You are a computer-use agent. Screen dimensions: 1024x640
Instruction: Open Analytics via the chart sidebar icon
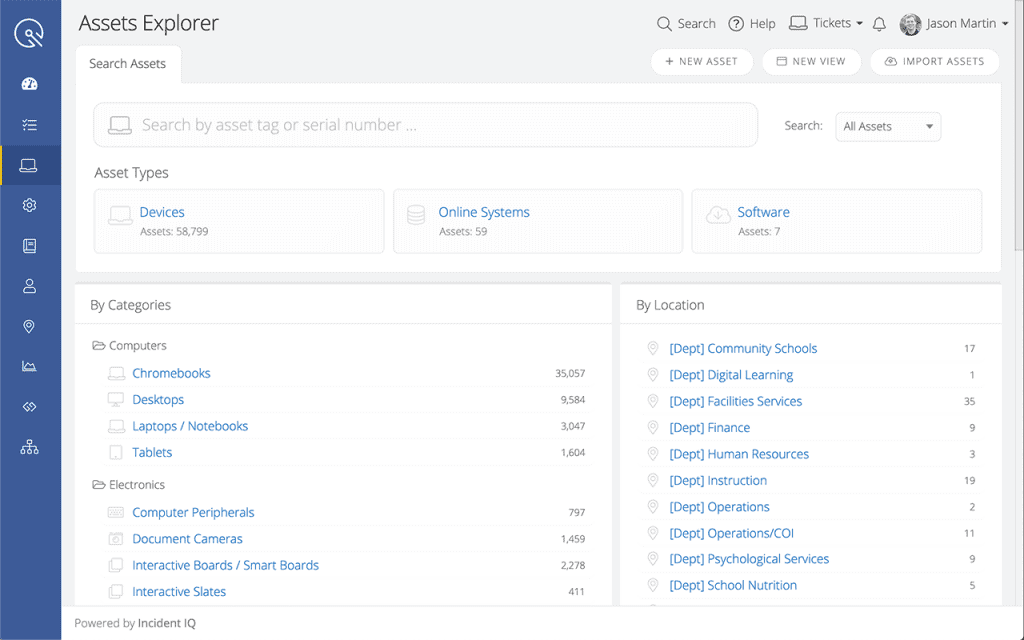31,365
